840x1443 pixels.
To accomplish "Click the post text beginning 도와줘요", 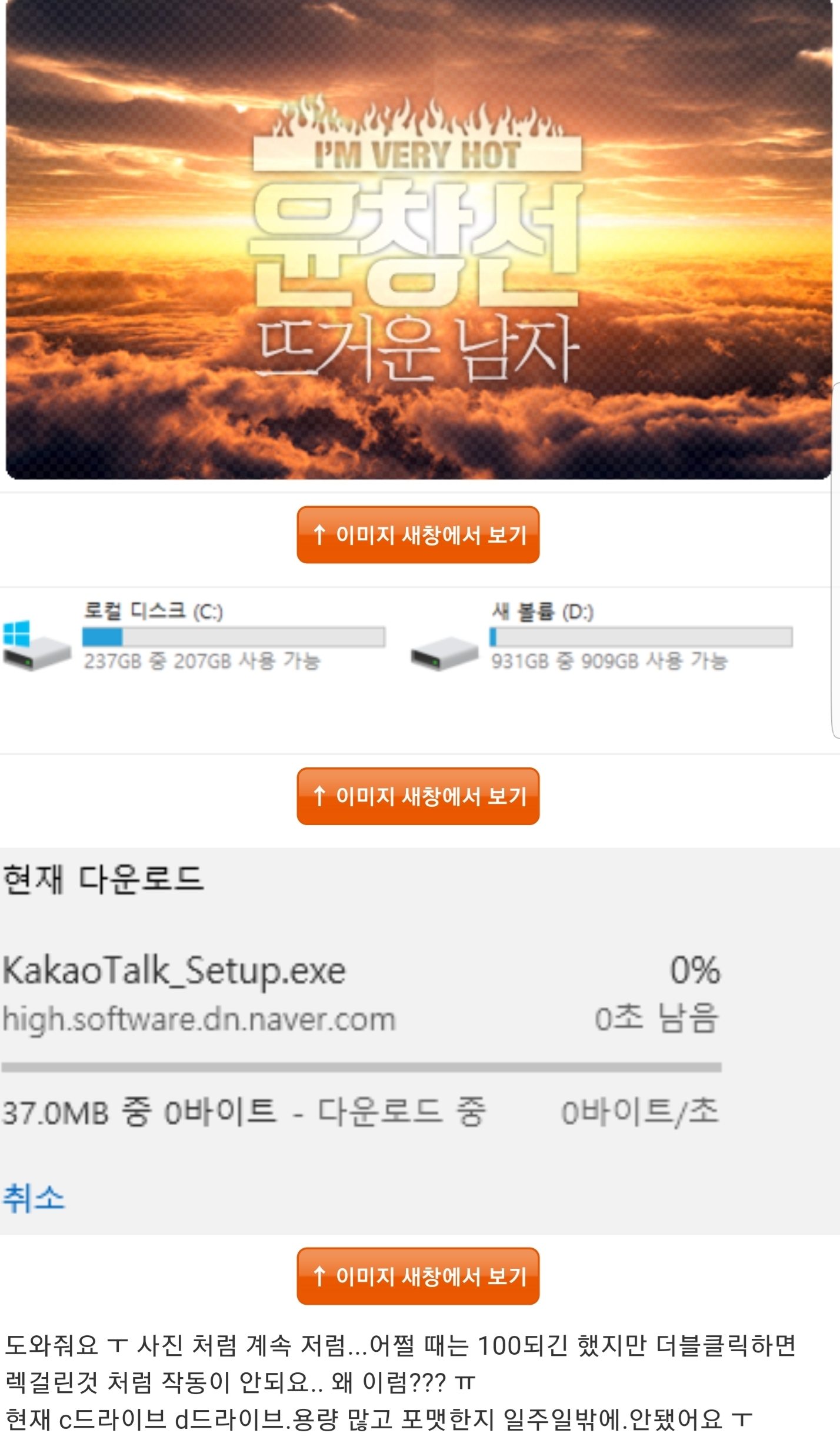I will tap(400, 1382).
